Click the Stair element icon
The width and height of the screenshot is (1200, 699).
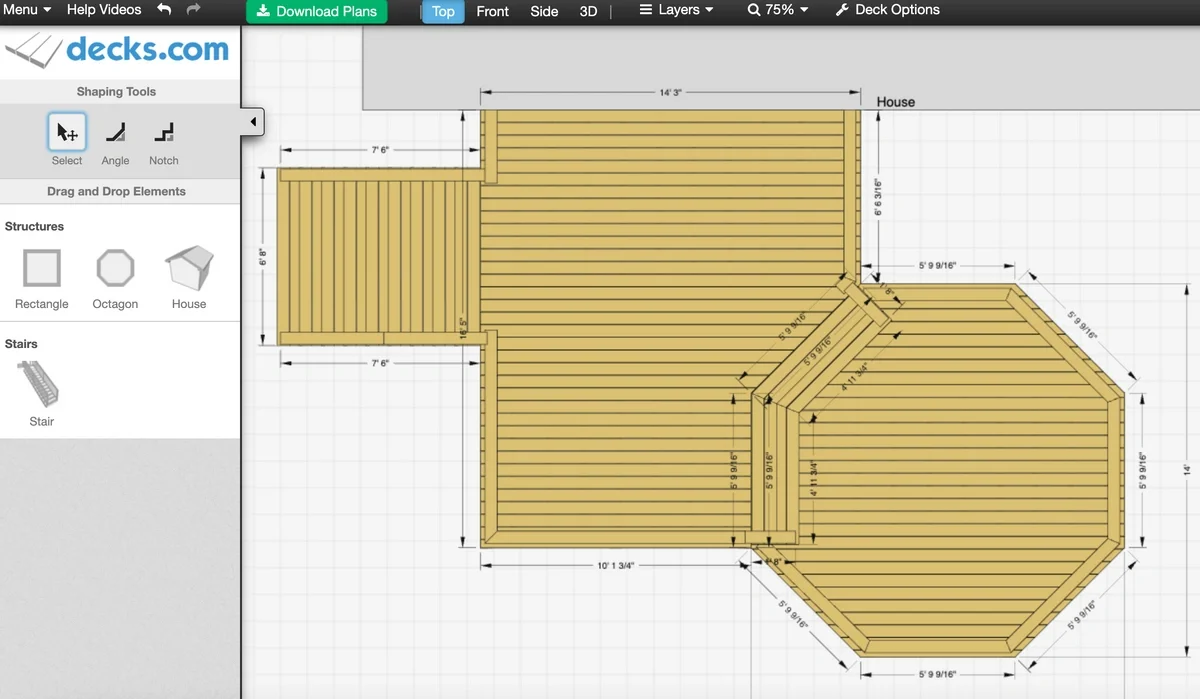click(41, 385)
